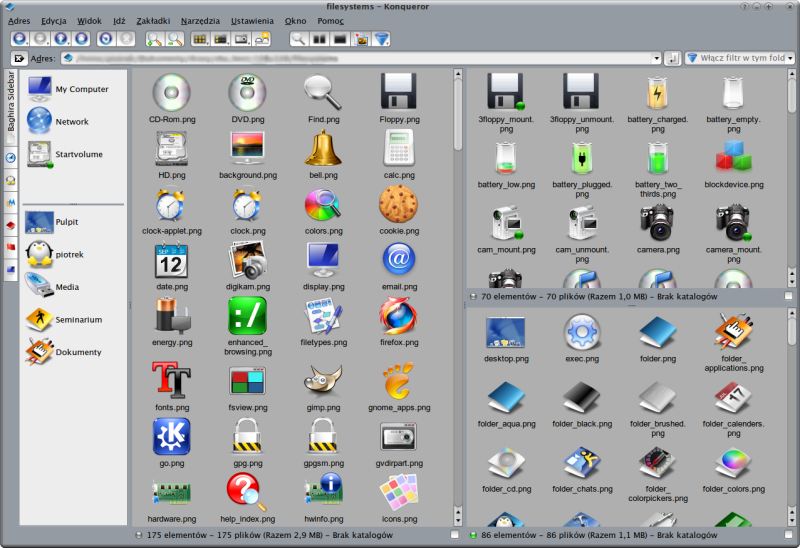Open the Narzędzia menu
Viewport: 800px width, 548px height.
(200, 21)
